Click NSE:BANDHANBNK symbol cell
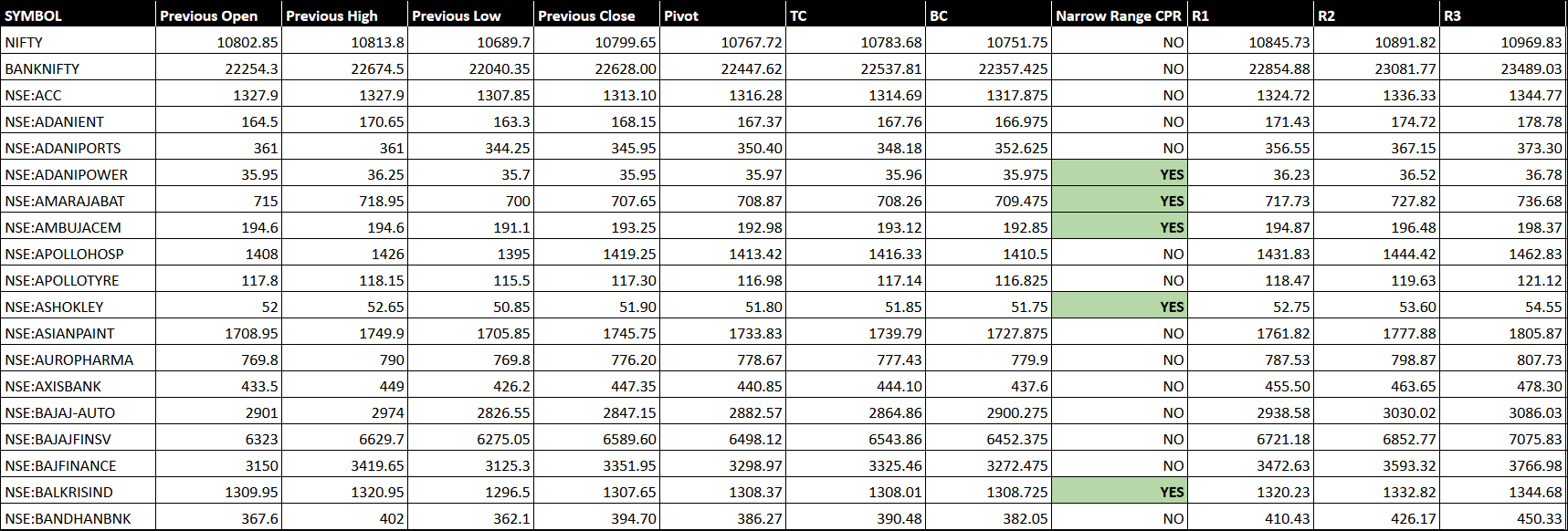 [x=78, y=518]
